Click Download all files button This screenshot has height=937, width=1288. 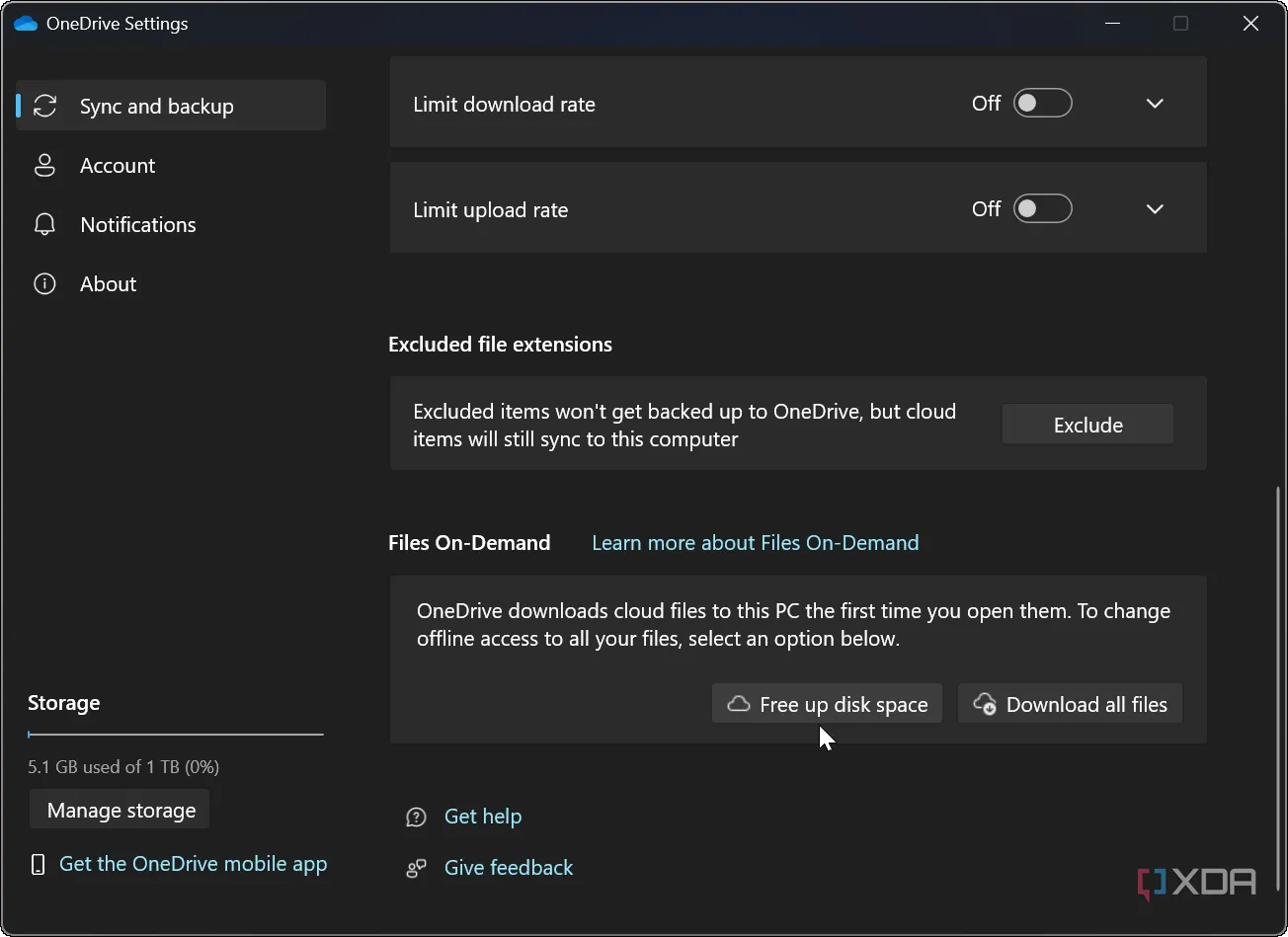1070,704
